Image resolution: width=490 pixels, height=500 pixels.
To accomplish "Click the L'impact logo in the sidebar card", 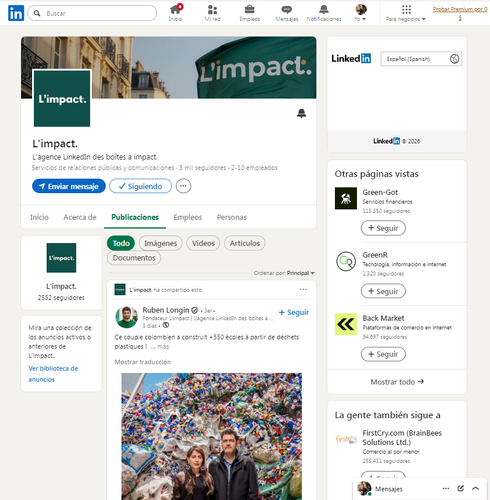I will pyautogui.click(x=61, y=258).
